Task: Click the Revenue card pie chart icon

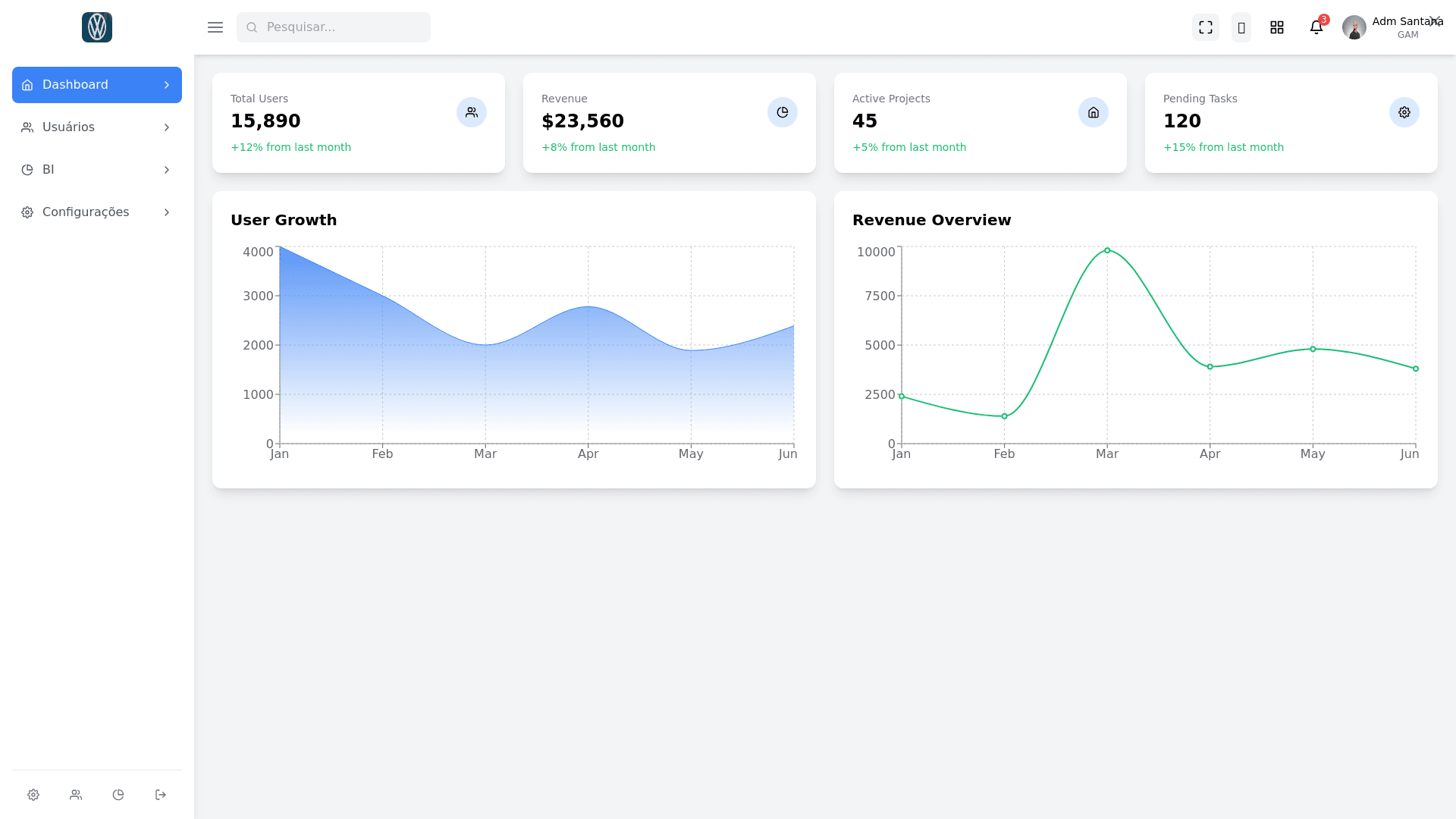Action: click(x=782, y=112)
